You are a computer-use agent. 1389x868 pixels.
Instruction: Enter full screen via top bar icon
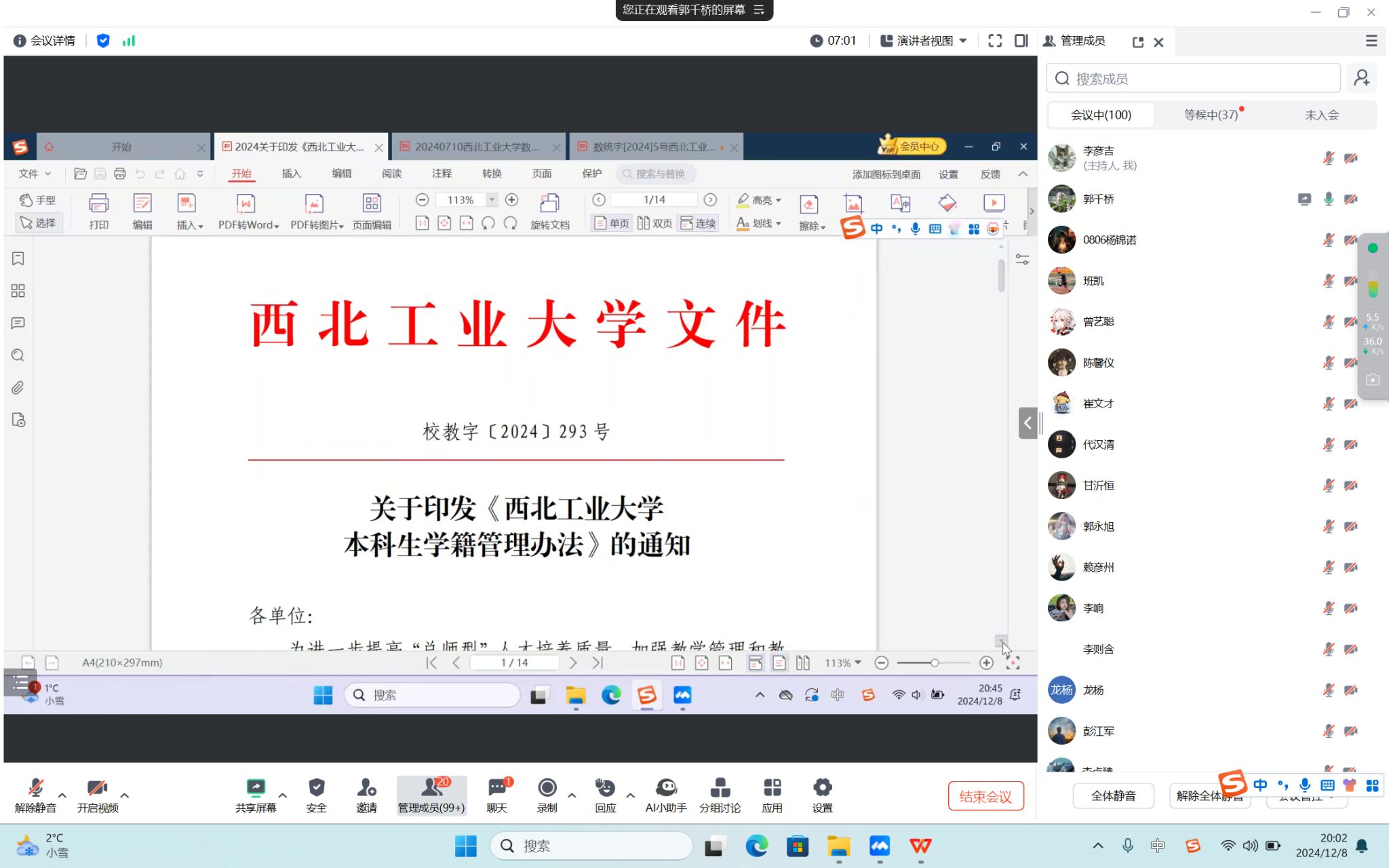coord(995,41)
